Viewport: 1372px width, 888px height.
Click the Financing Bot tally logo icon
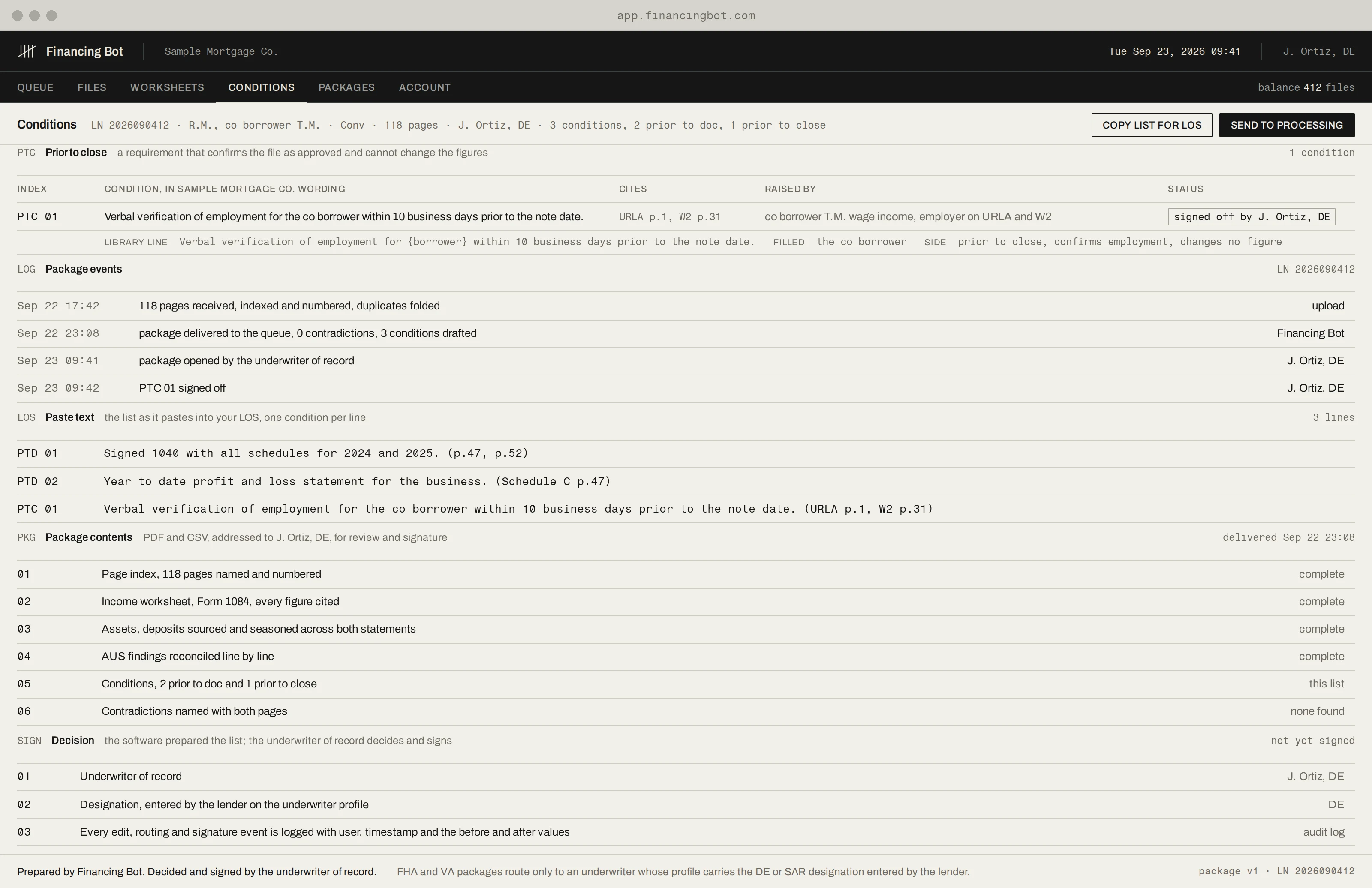pos(27,51)
